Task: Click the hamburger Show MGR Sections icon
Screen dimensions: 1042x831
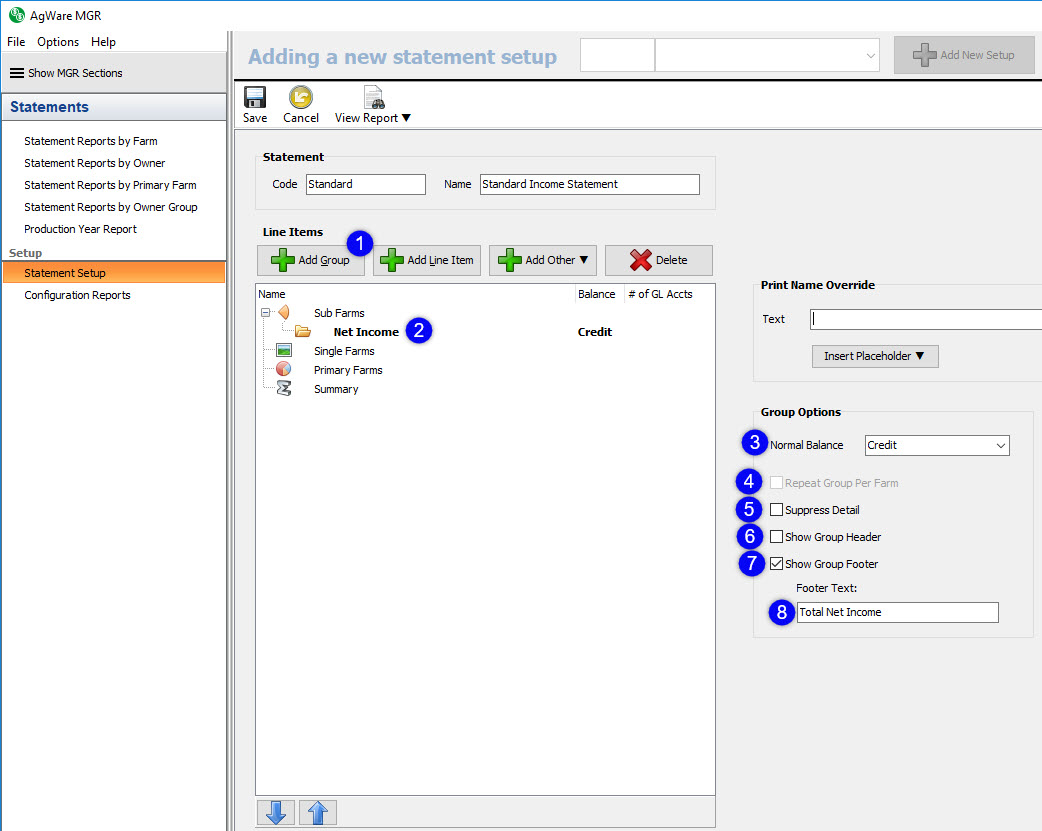Action: [x=17, y=73]
